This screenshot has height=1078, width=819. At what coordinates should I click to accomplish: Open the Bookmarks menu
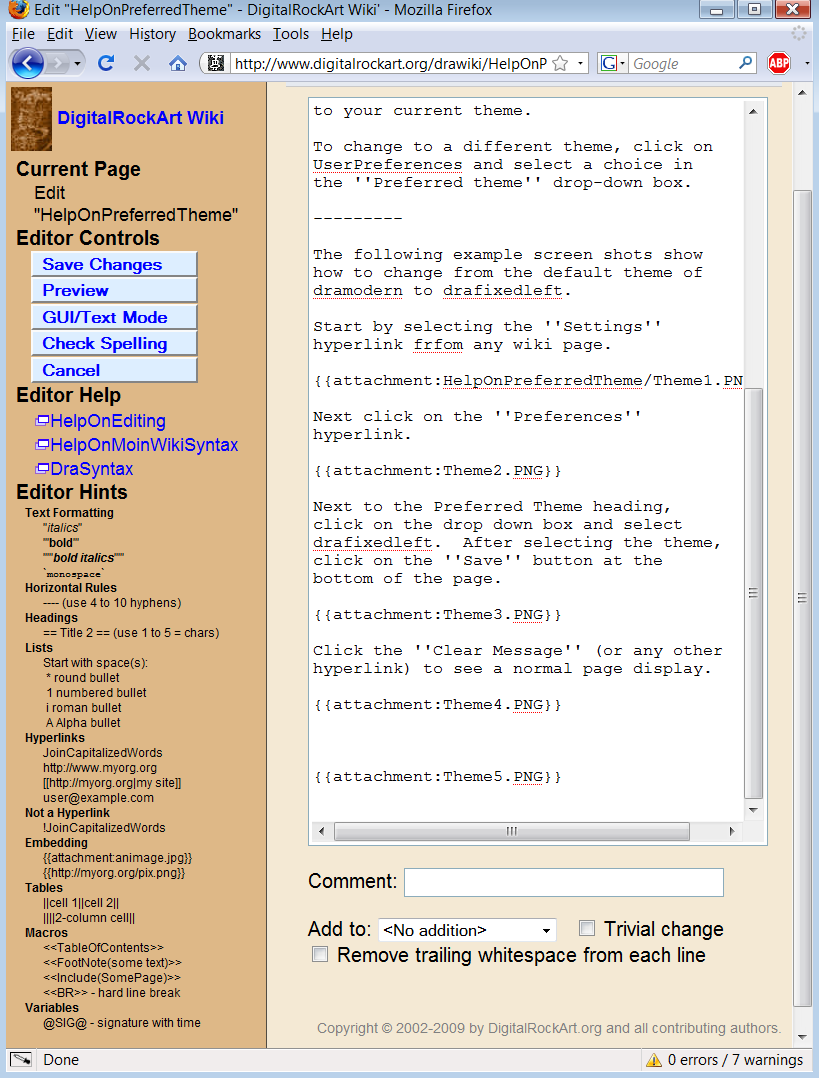click(x=224, y=33)
